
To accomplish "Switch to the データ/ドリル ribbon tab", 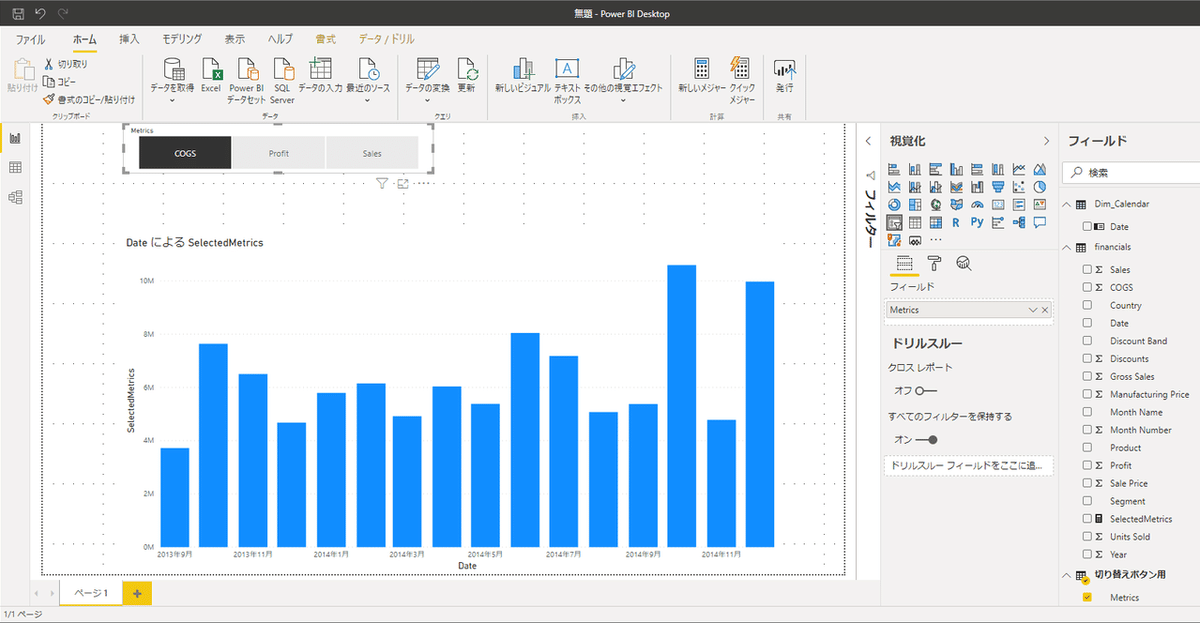I will [387, 39].
